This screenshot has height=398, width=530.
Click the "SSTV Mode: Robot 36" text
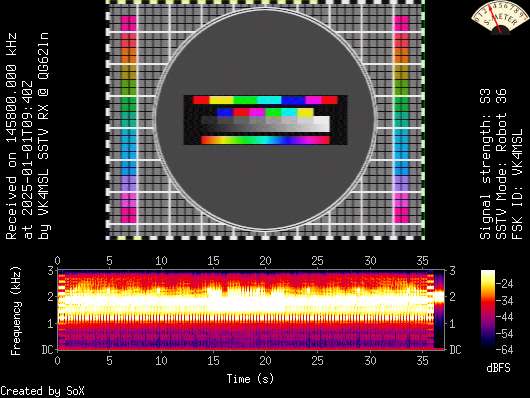[501, 164]
